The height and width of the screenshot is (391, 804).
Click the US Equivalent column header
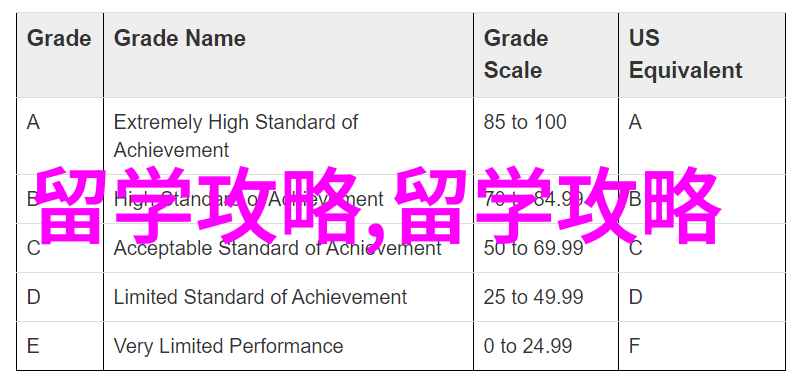(702, 55)
